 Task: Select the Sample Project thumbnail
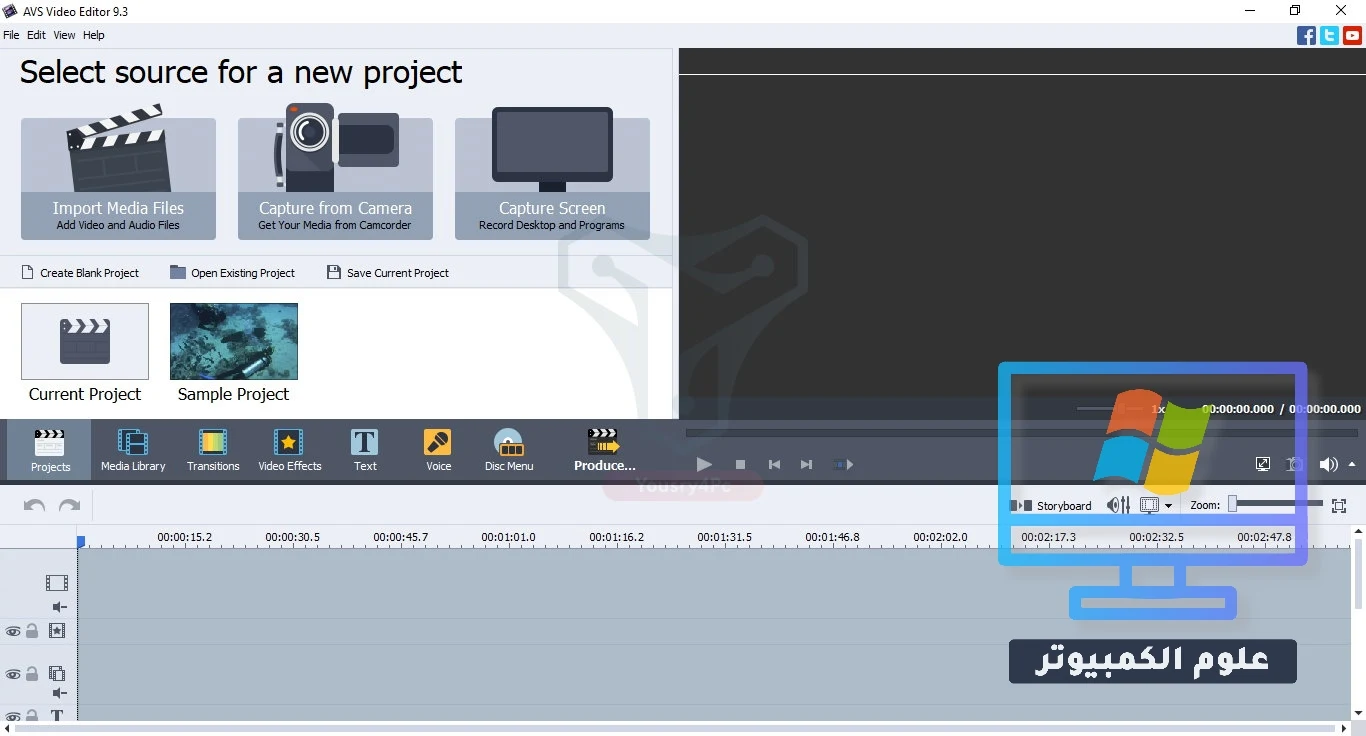click(234, 341)
